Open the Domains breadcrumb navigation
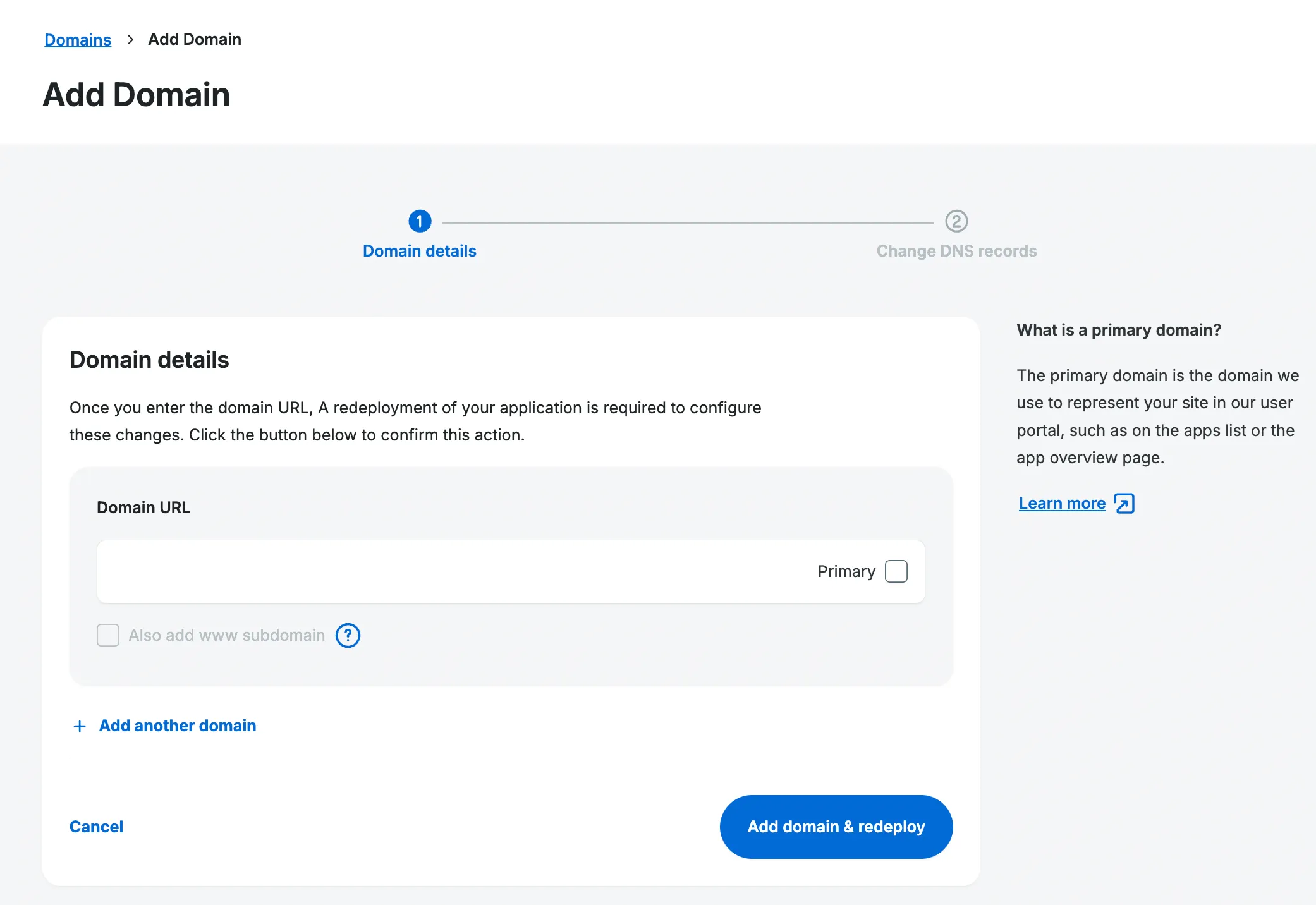1316x905 pixels. click(77, 39)
